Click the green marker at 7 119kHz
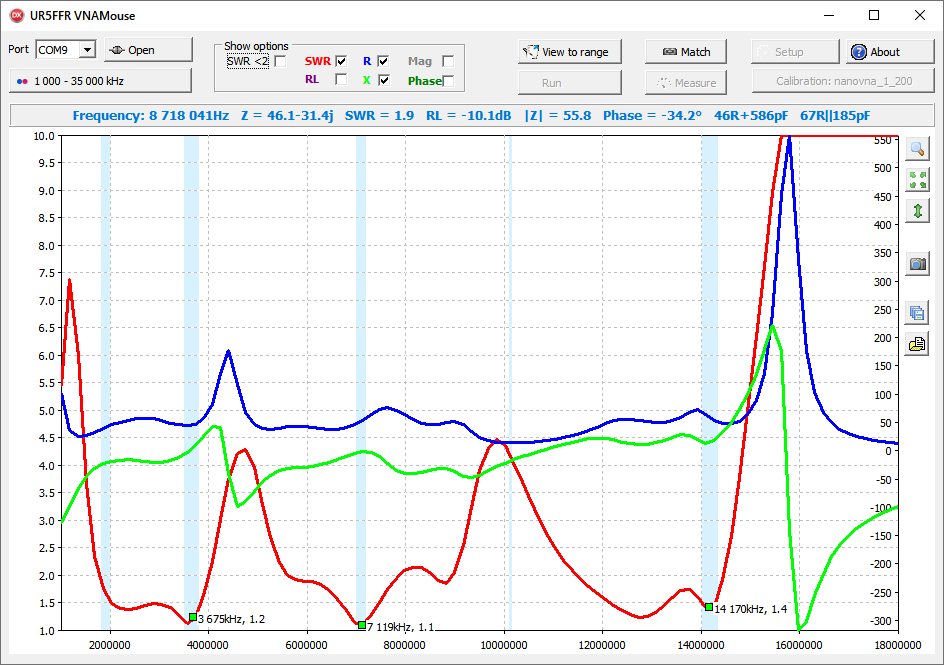The image size is (944, 665). point(362,625)
